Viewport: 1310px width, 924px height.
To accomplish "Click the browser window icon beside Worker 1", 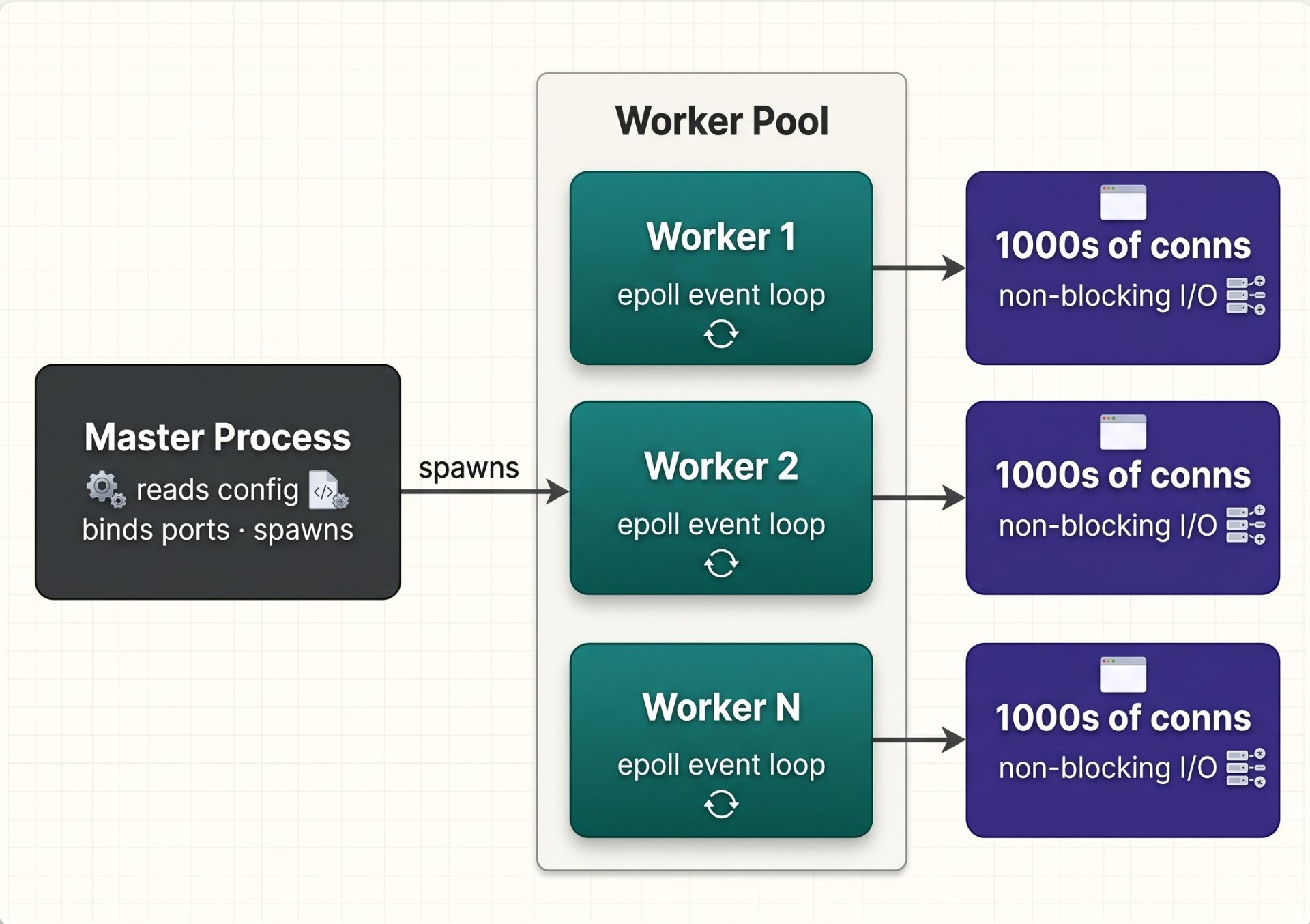I will point(1123,202).
